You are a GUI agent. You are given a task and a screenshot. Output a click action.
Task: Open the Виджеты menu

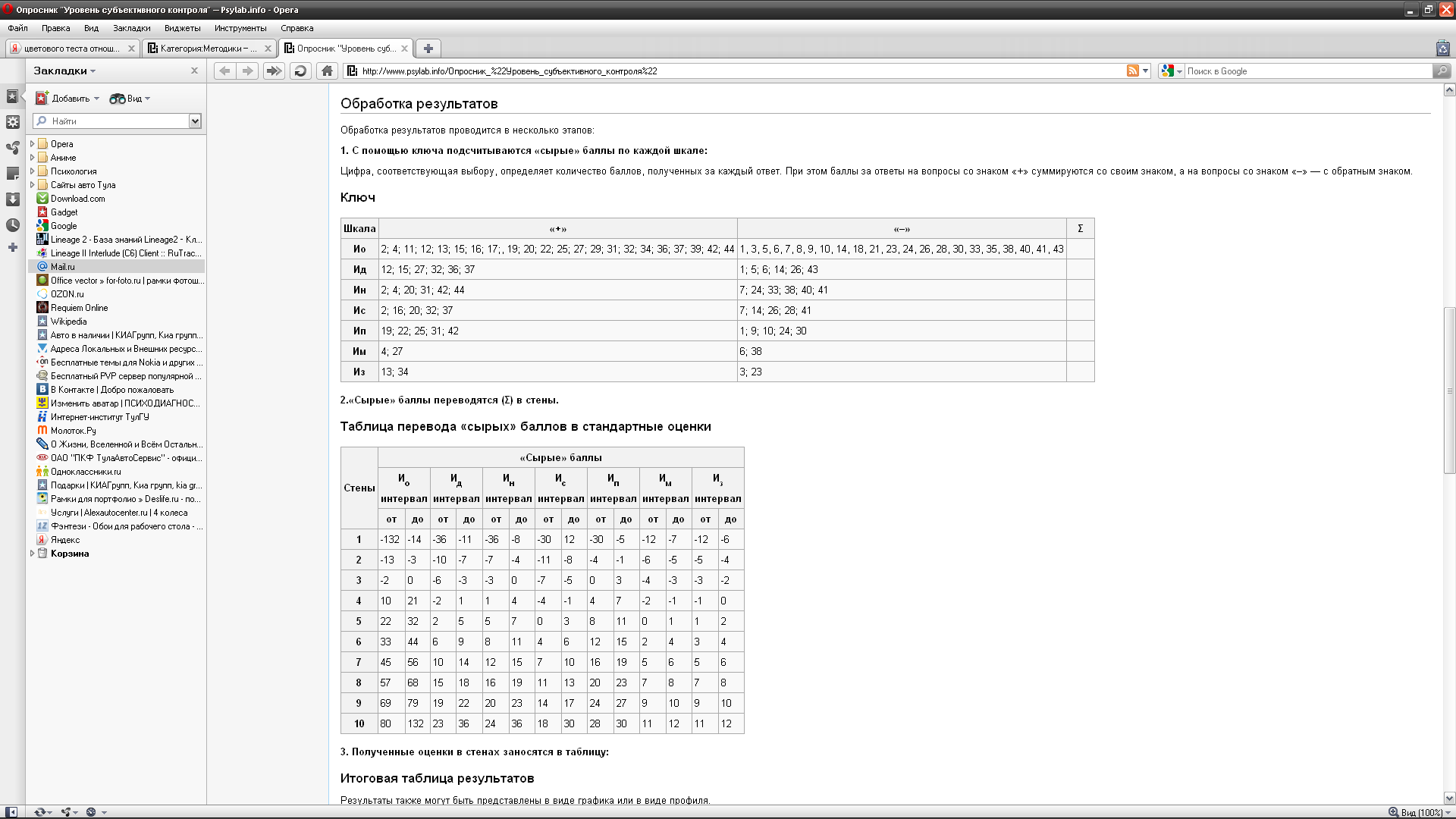(x=182, y=28)
